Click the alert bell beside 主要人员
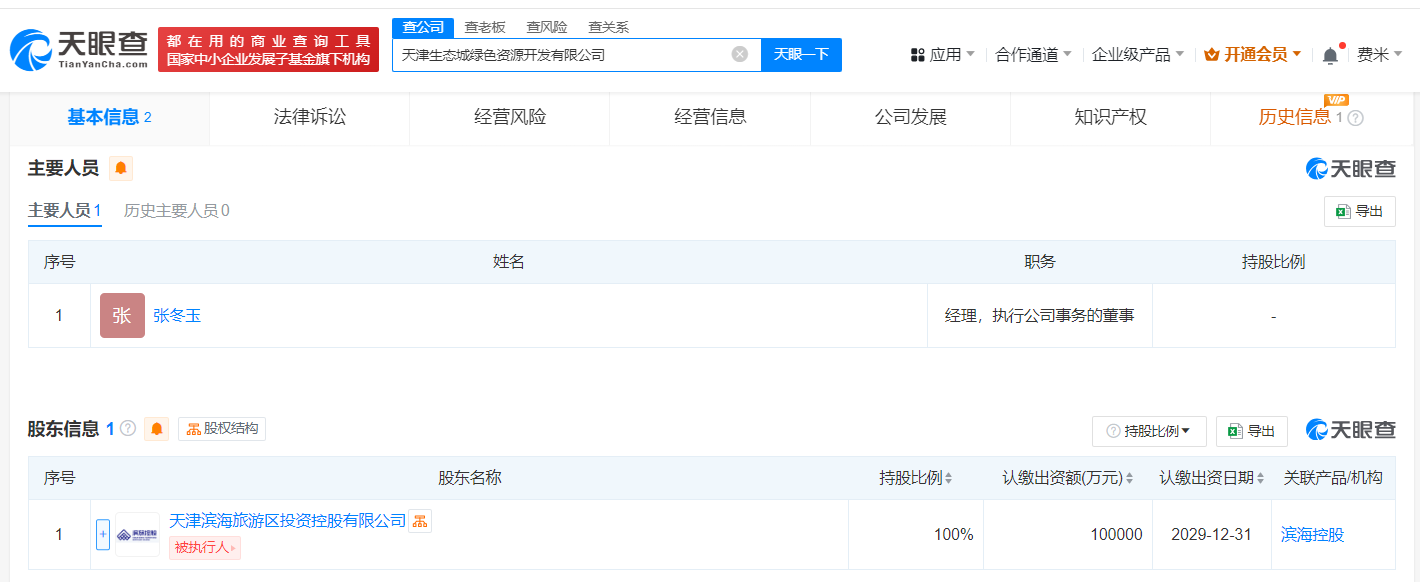 pos(121,168)
